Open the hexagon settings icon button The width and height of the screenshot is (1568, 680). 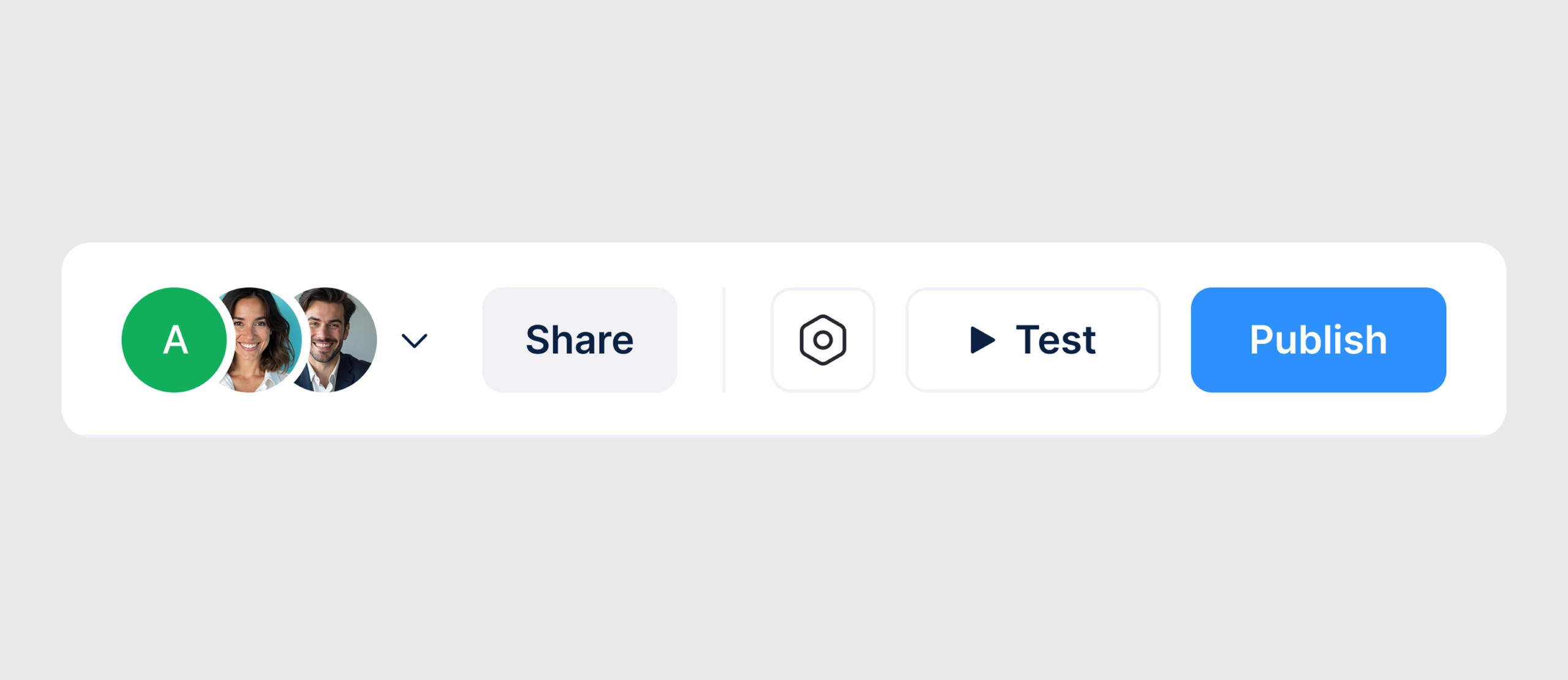tap(823, 340)
